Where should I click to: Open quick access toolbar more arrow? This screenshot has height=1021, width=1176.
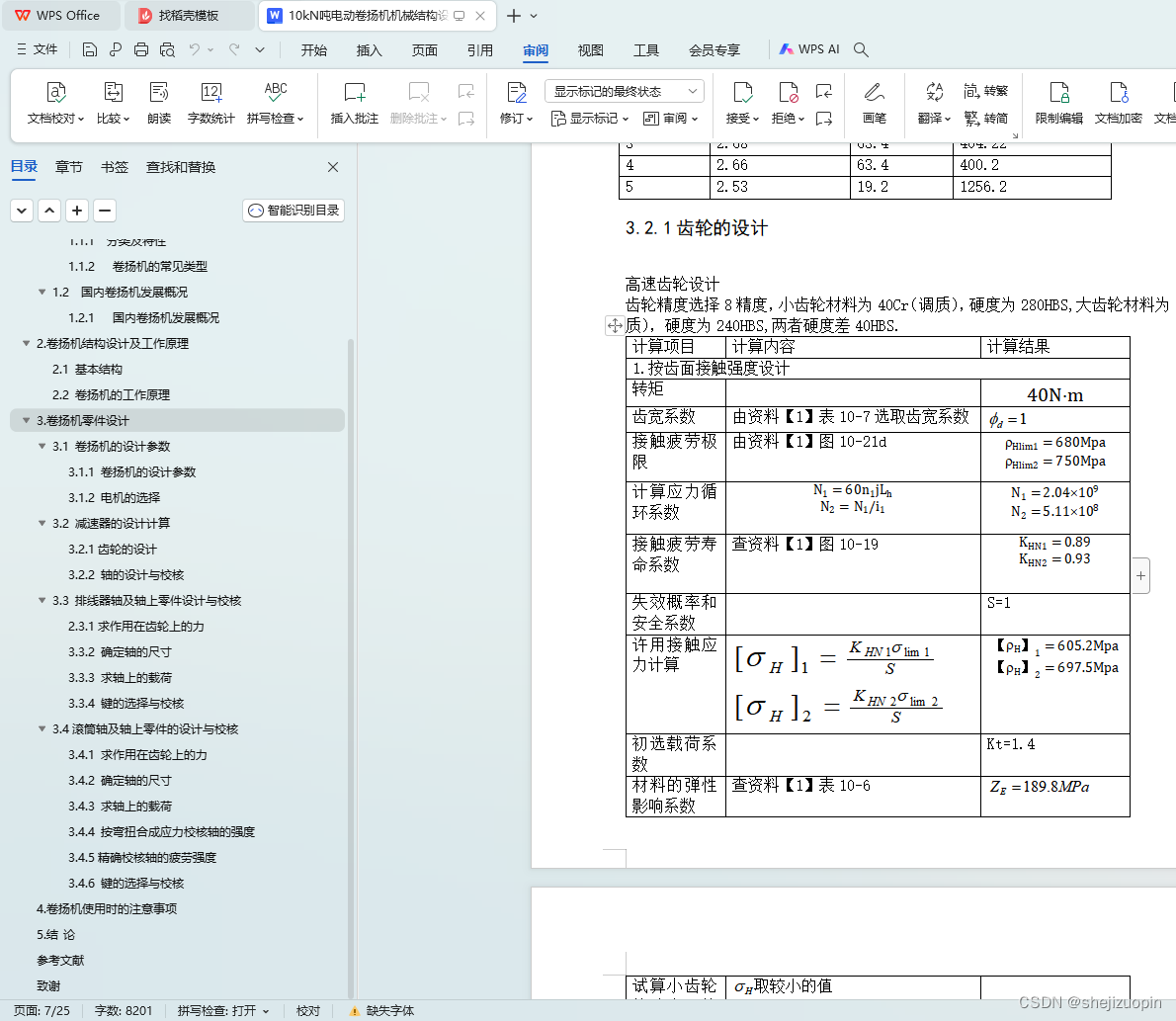pos(260,49)
